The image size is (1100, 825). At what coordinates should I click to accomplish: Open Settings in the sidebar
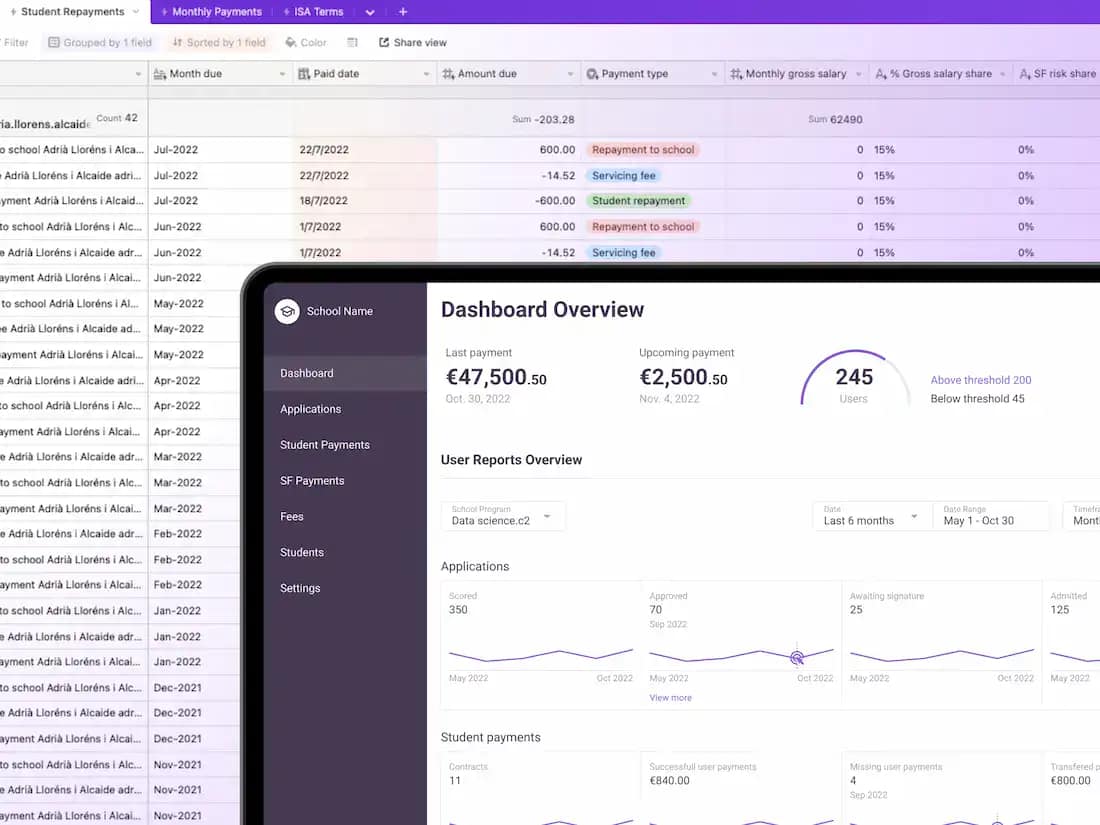(300, 588)
